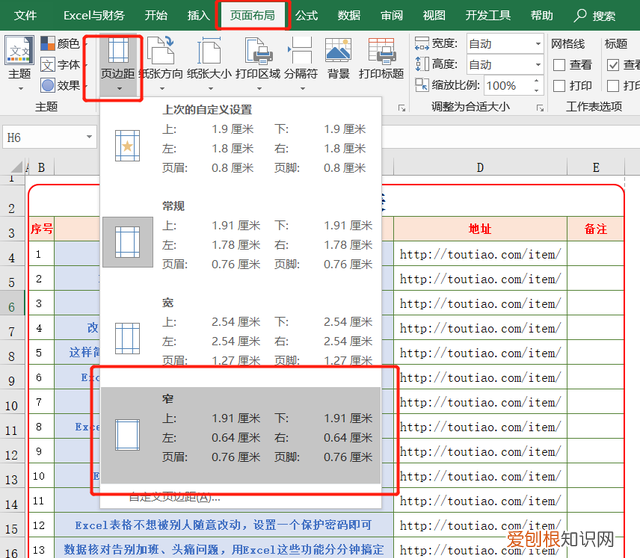Viewport: 640px width, 558px height.
Task: Open the 字体 theme fonts menu
Action: click(x=60, y=64)
